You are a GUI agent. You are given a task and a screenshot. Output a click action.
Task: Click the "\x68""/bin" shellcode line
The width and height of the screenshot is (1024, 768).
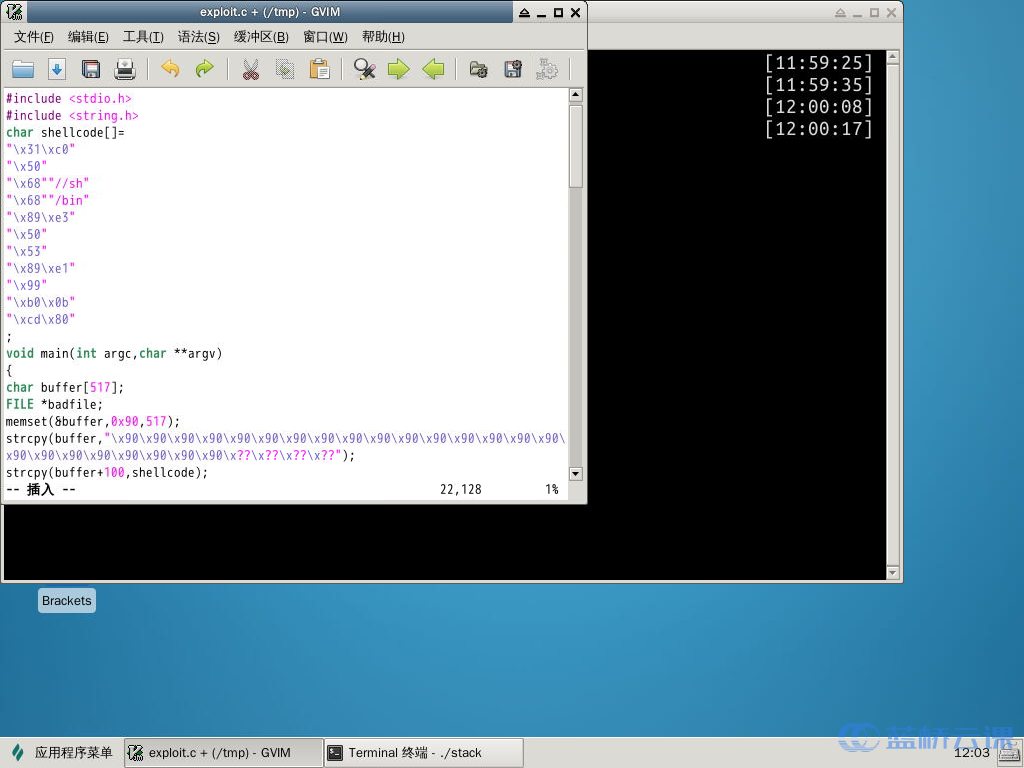[x=48, y=200]
